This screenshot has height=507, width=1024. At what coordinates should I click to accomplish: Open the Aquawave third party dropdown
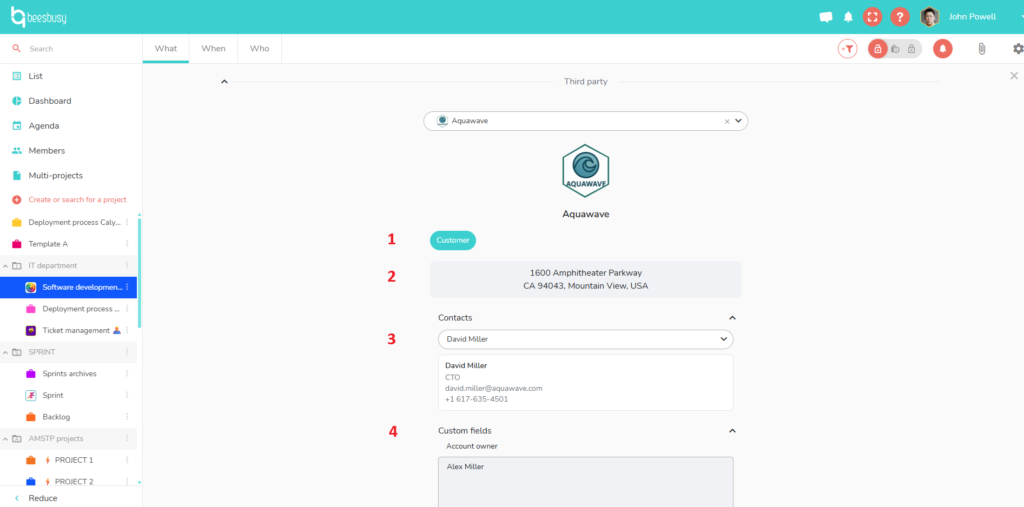tap(739, 121)
